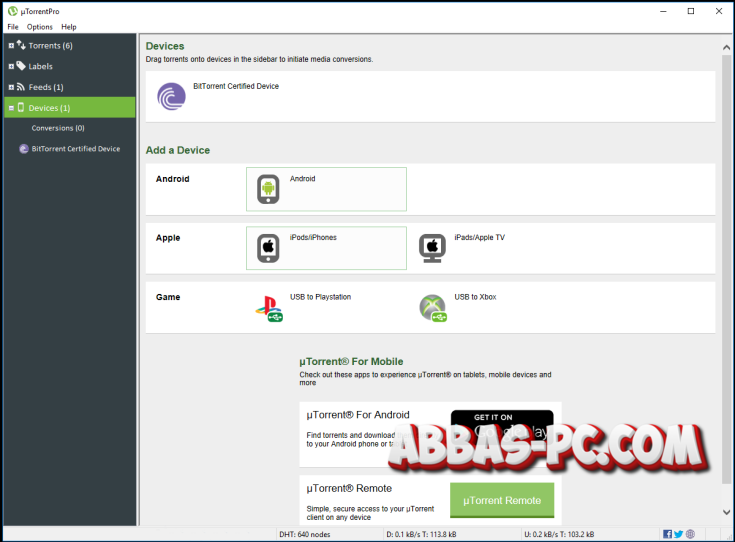This screenshot has width=735, height=542.
Task: Click the USB to Playstation label text
Action: click(x=320, y=297)
